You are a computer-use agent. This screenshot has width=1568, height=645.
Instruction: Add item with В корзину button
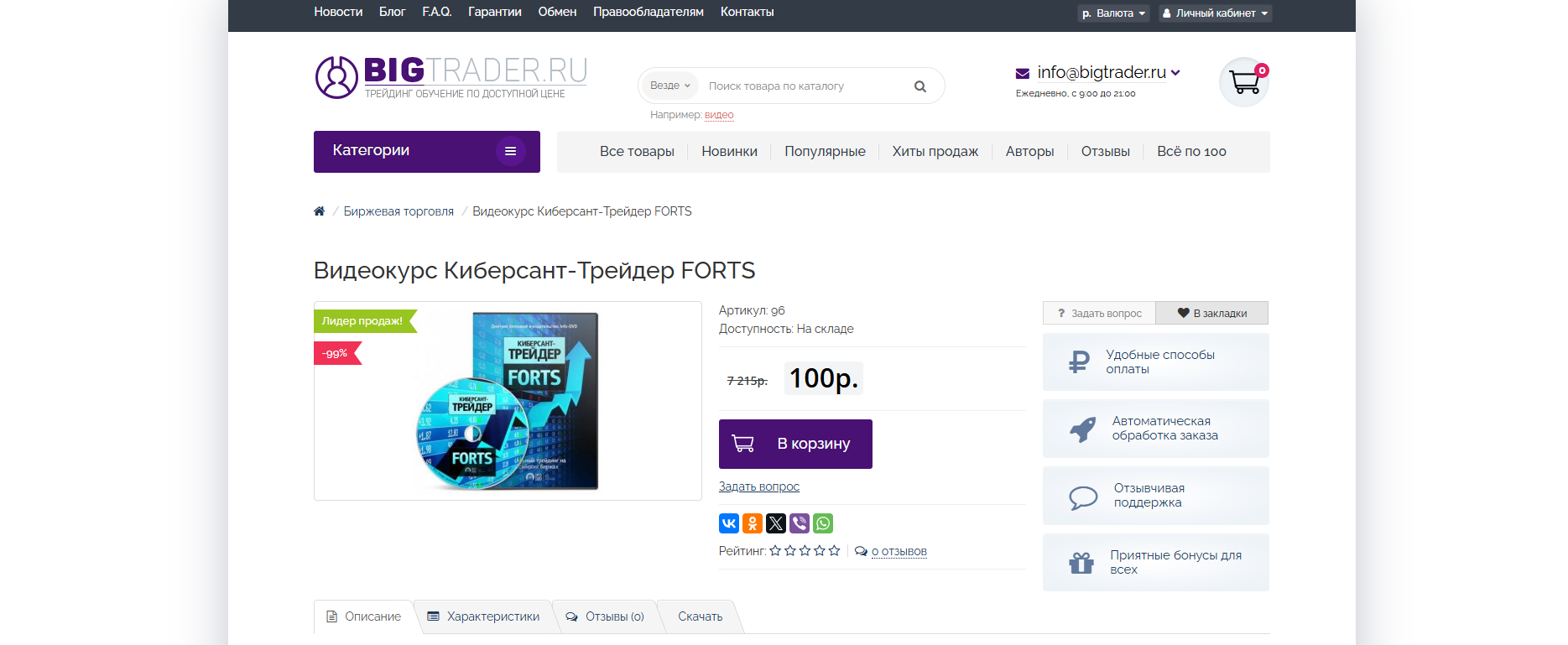795,444
